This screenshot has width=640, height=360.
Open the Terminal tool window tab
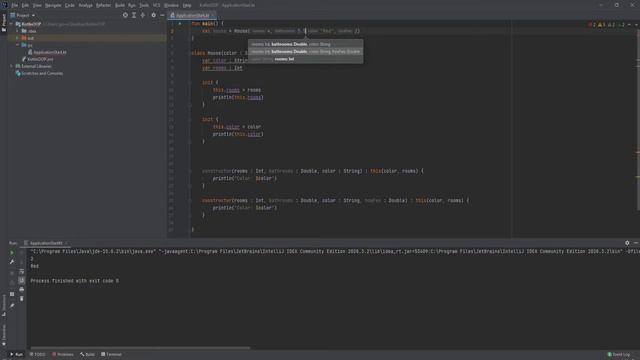(x=111, y=354)
